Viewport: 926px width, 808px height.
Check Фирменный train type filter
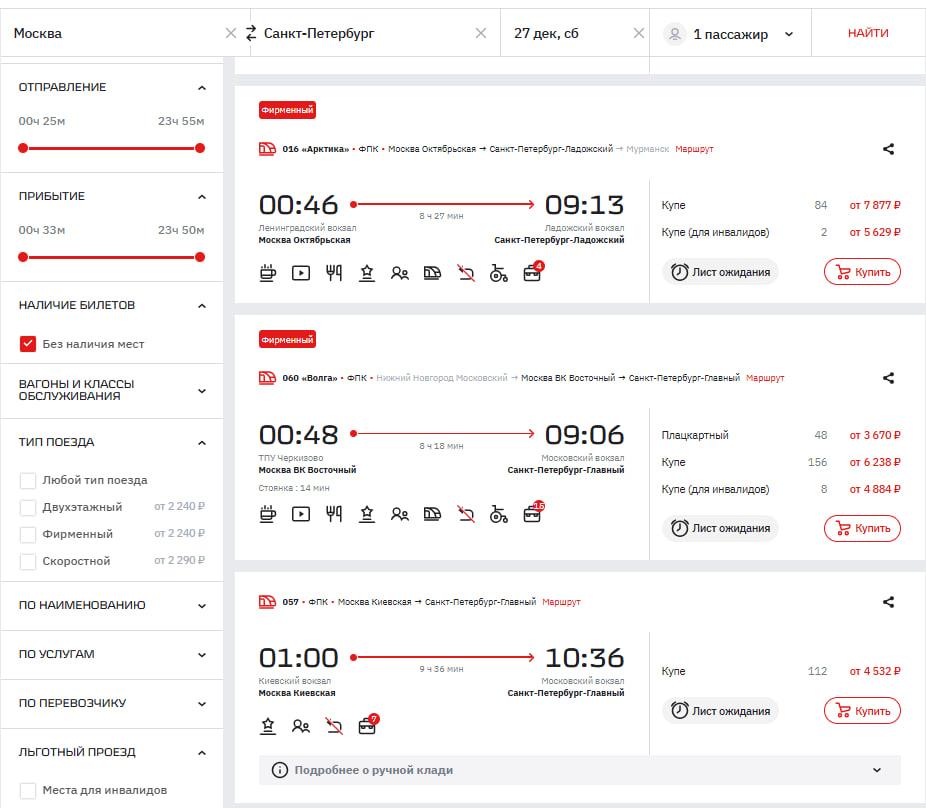click(28, 535)
